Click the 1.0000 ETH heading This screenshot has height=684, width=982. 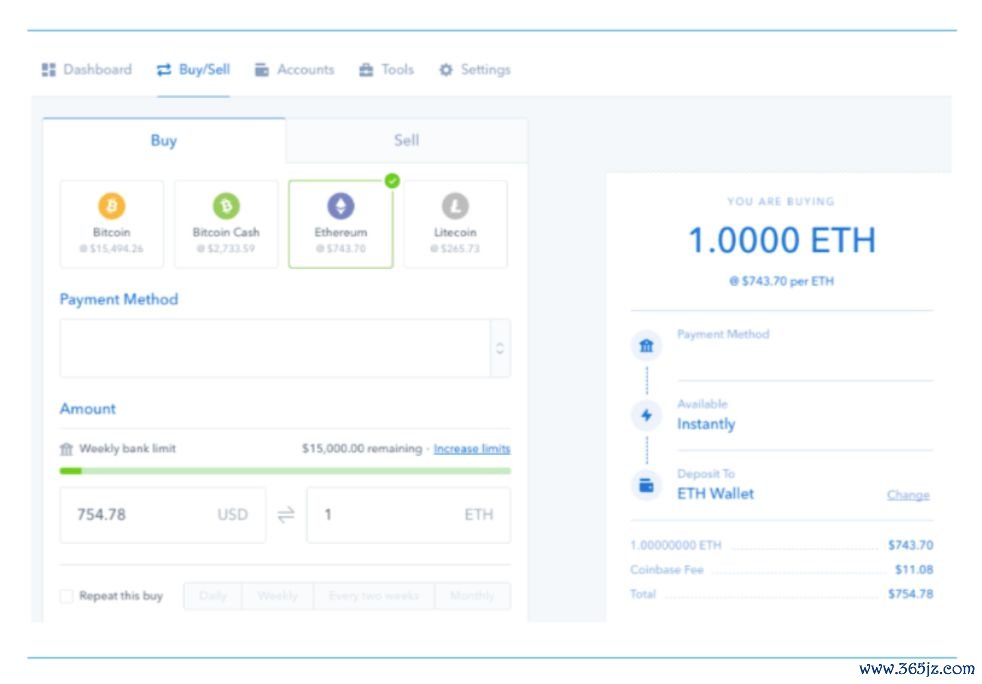(x=782, y=240)
